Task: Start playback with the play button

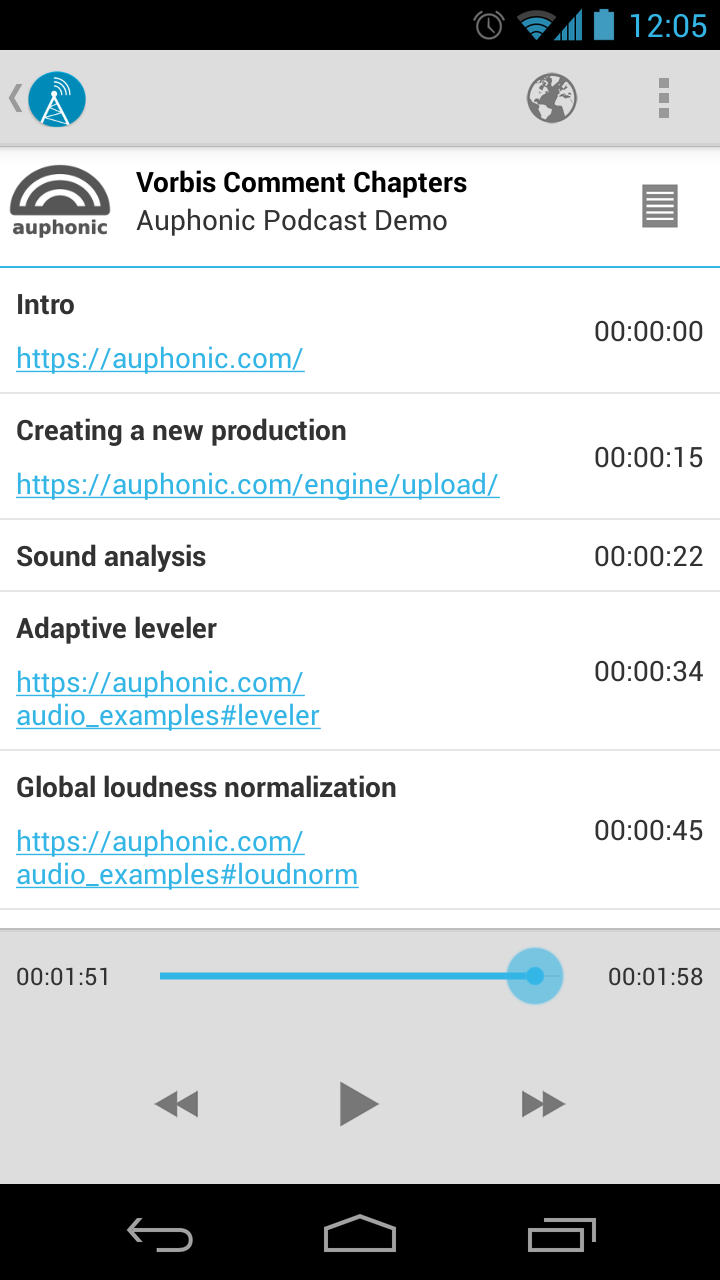Action: [x=359, y=1104]
